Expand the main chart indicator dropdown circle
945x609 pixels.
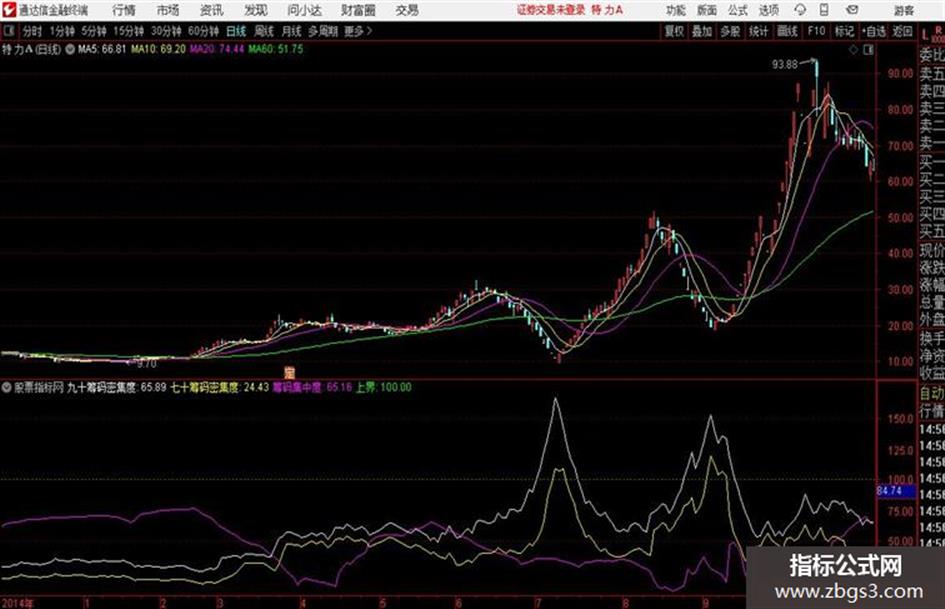tap(70, 49)
